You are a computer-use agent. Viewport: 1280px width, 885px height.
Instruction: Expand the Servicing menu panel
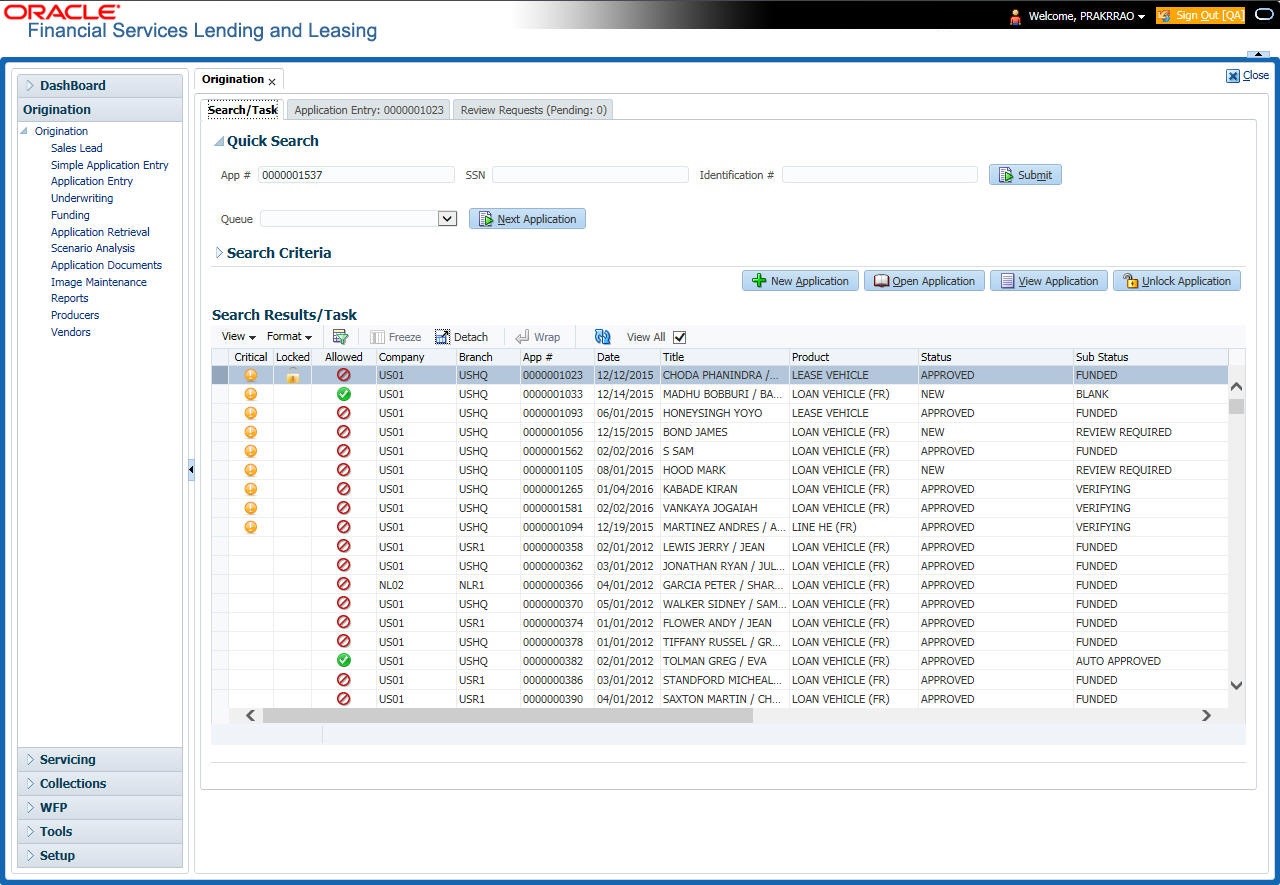pos(67,760)
